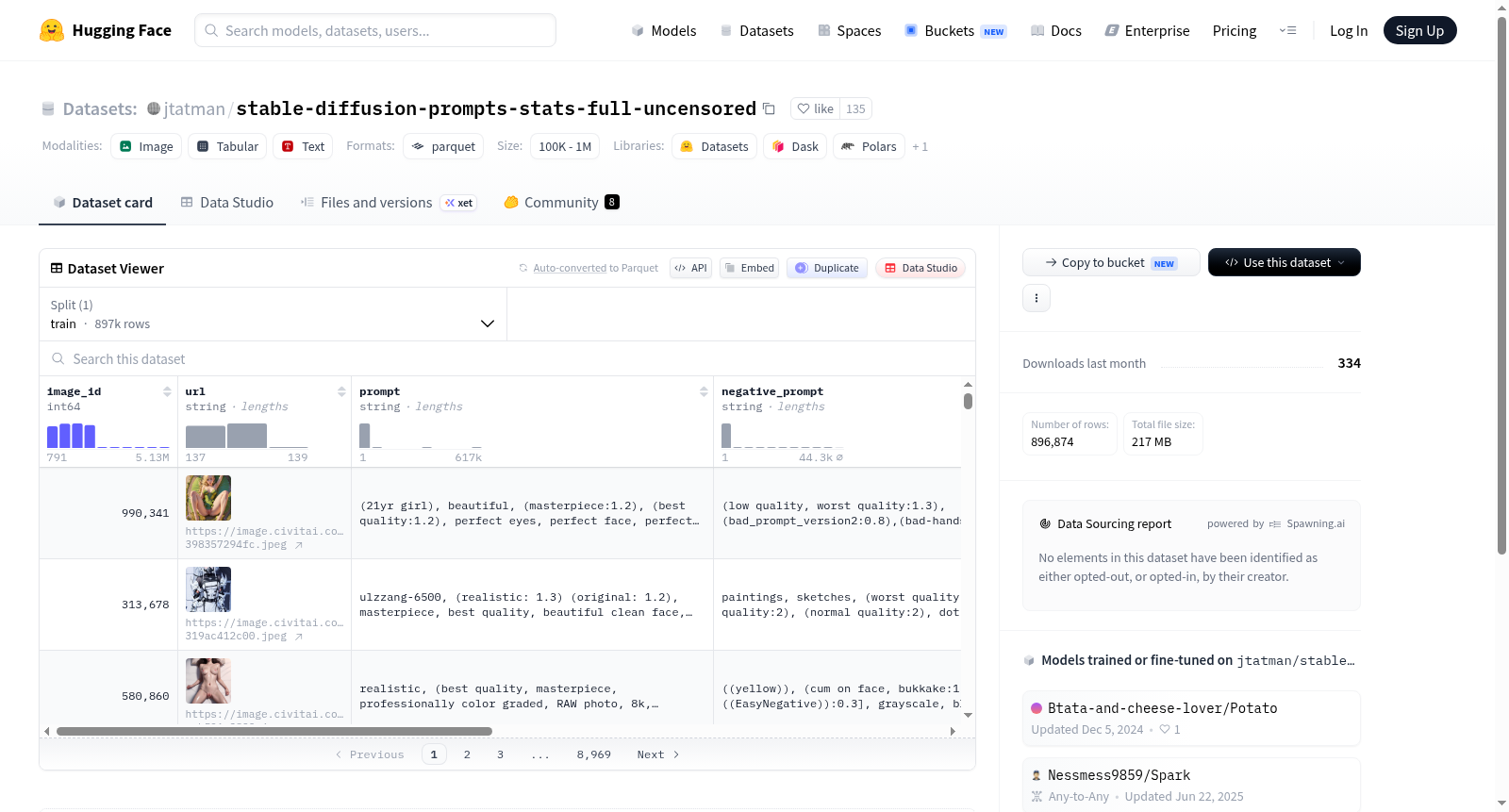Focus the top search models field
The image size is (1509, 812).
[375, 30]
